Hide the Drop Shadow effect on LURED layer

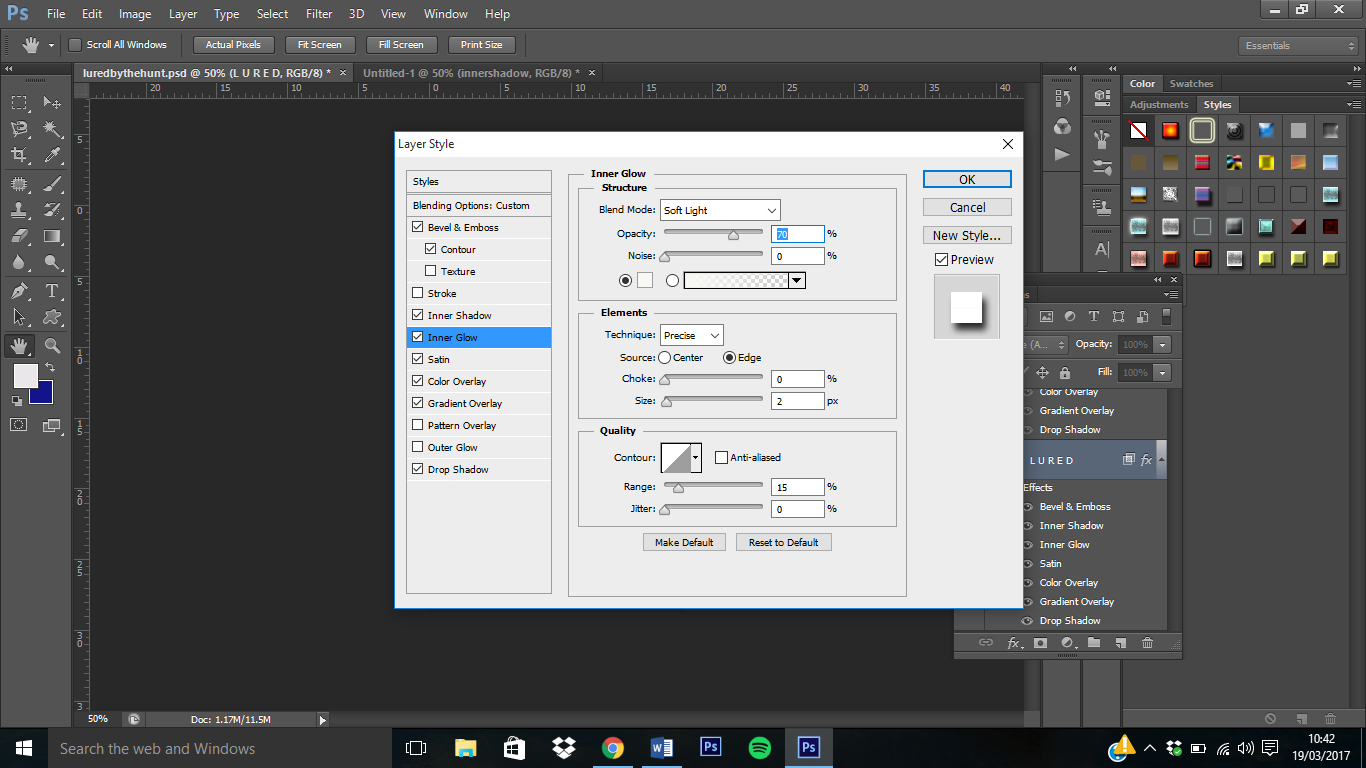coord(1026,621)
